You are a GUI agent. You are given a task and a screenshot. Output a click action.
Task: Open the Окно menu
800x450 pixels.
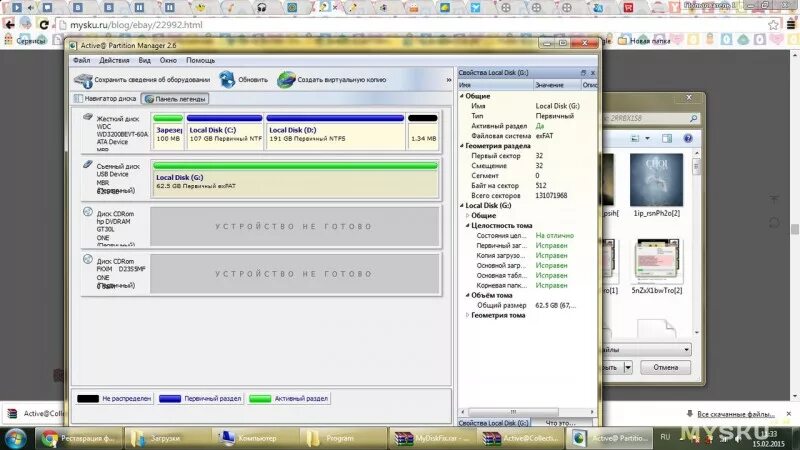pos(168,60)
